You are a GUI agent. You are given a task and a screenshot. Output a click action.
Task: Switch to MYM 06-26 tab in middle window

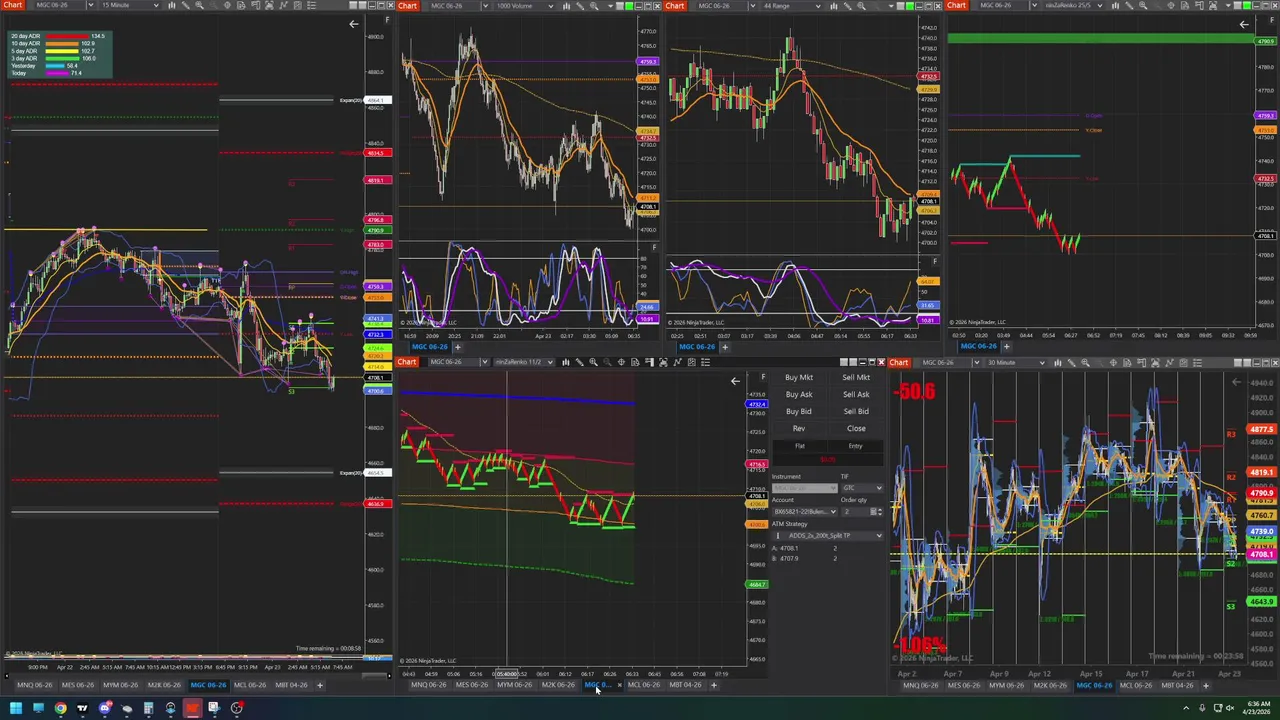click(514, 685)
